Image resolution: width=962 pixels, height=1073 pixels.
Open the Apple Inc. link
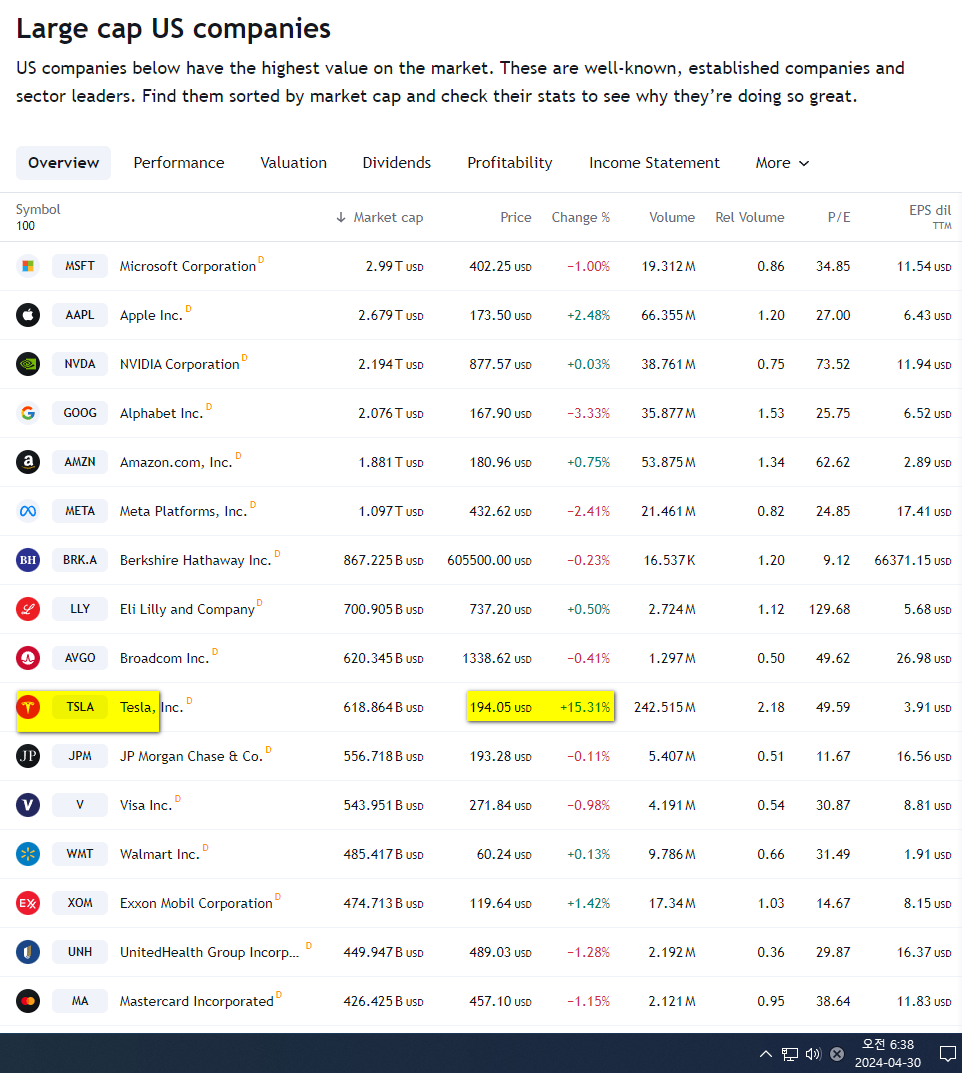tap(151, 315)
